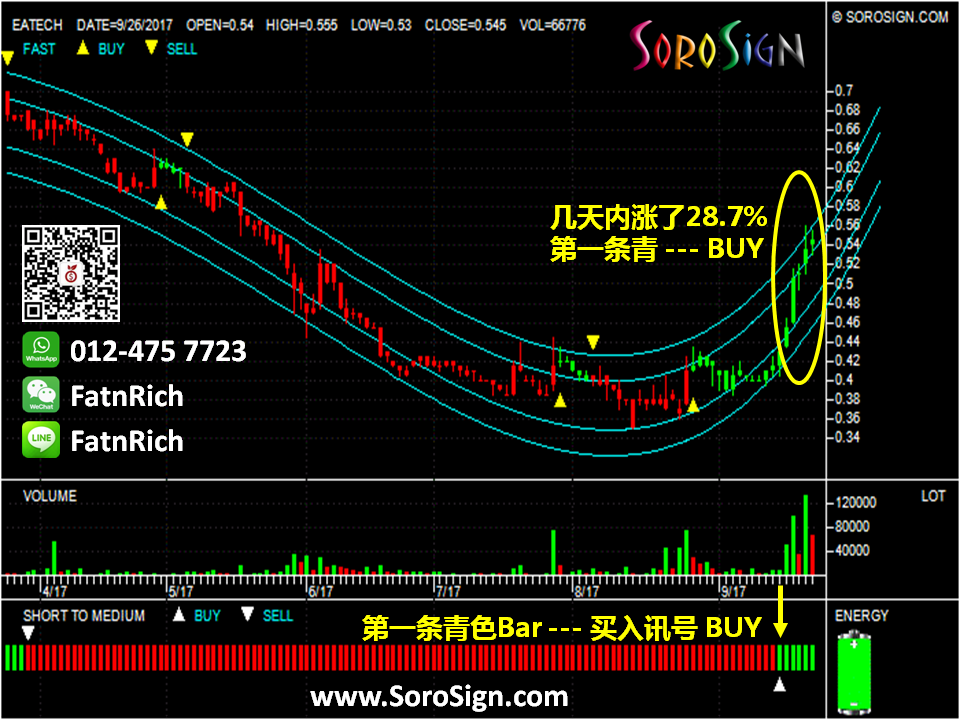960x720 pixels.
Task: Click the yellow sell marker above early August candles
Action: pos(593,342)
